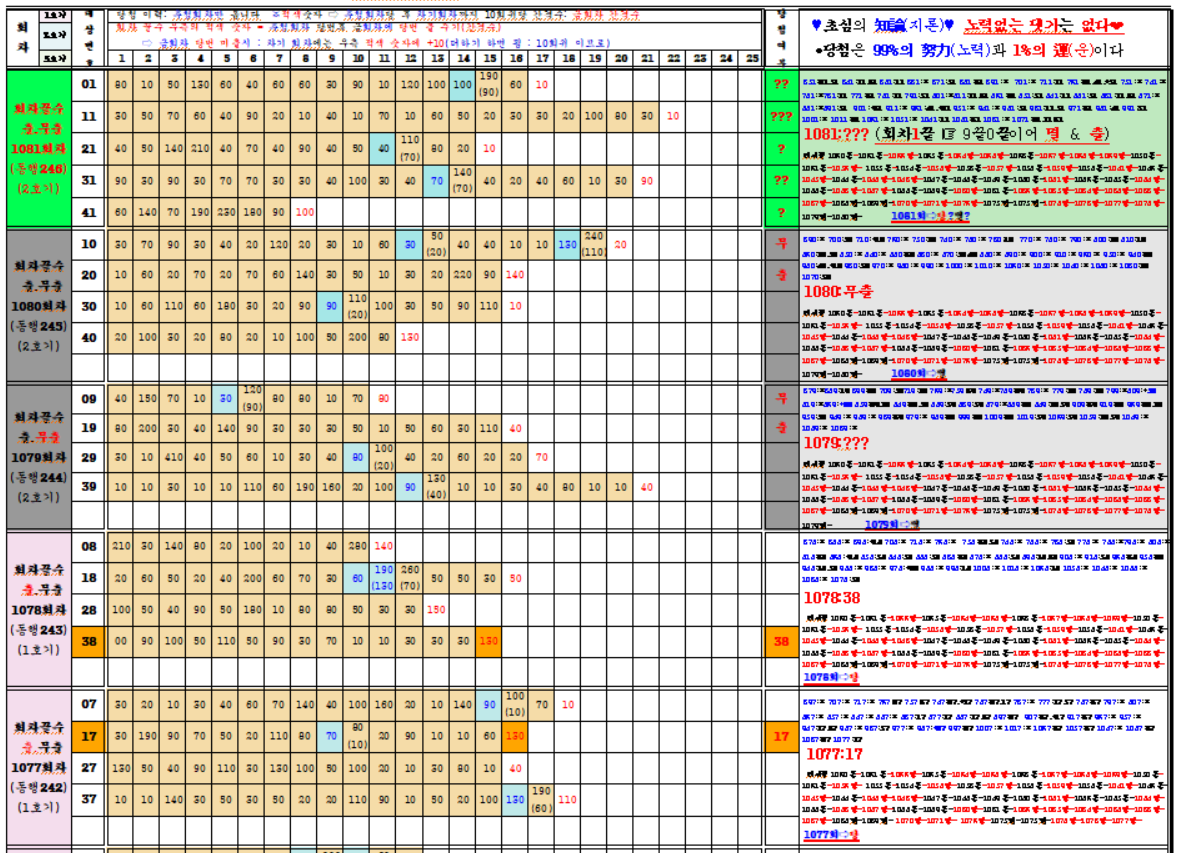Select the red 1080:무출 heading
The width and height of the screenshot is (1178, 854).
[x=838, y=292]
